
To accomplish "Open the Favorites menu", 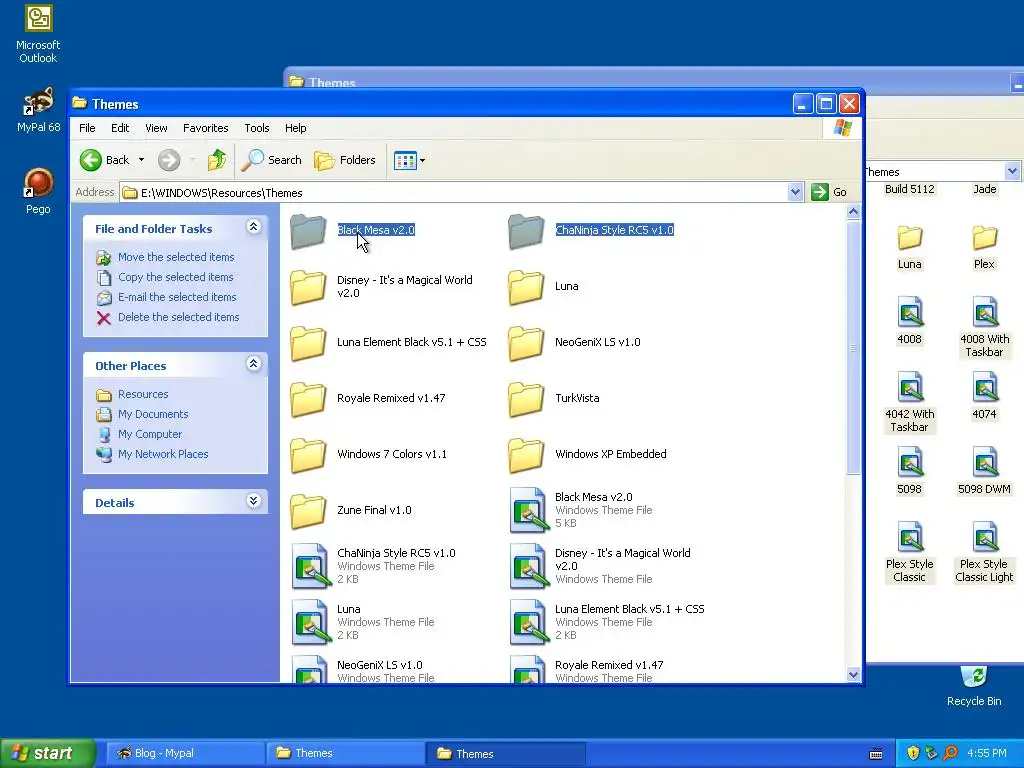I will [x=205, y=128].
